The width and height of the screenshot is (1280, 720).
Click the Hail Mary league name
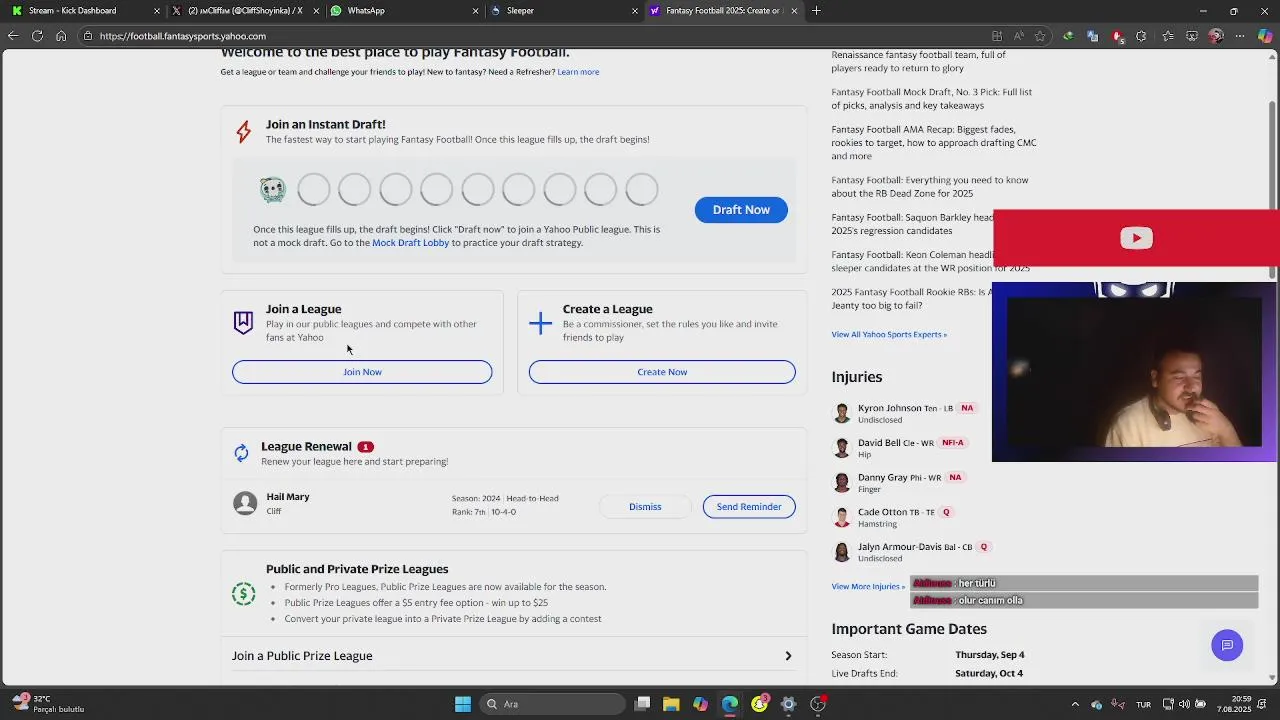[288, 497]
